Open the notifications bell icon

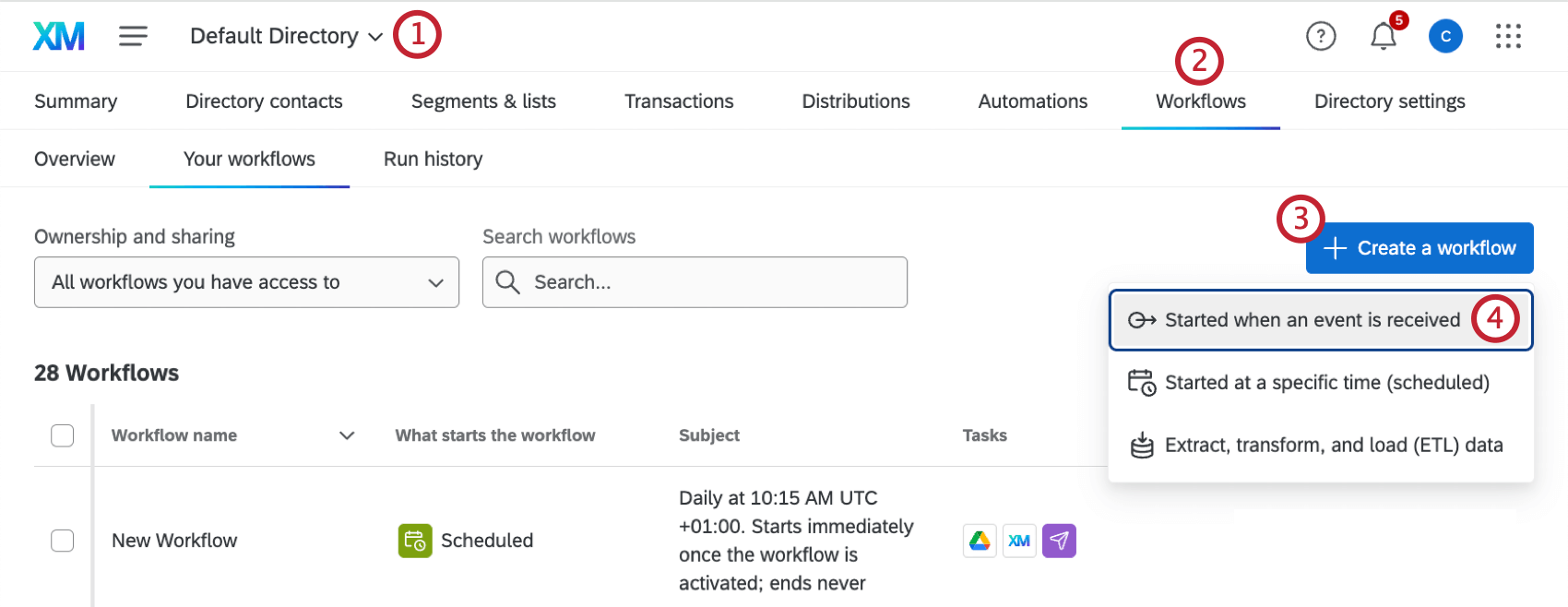pos(1383,36)
